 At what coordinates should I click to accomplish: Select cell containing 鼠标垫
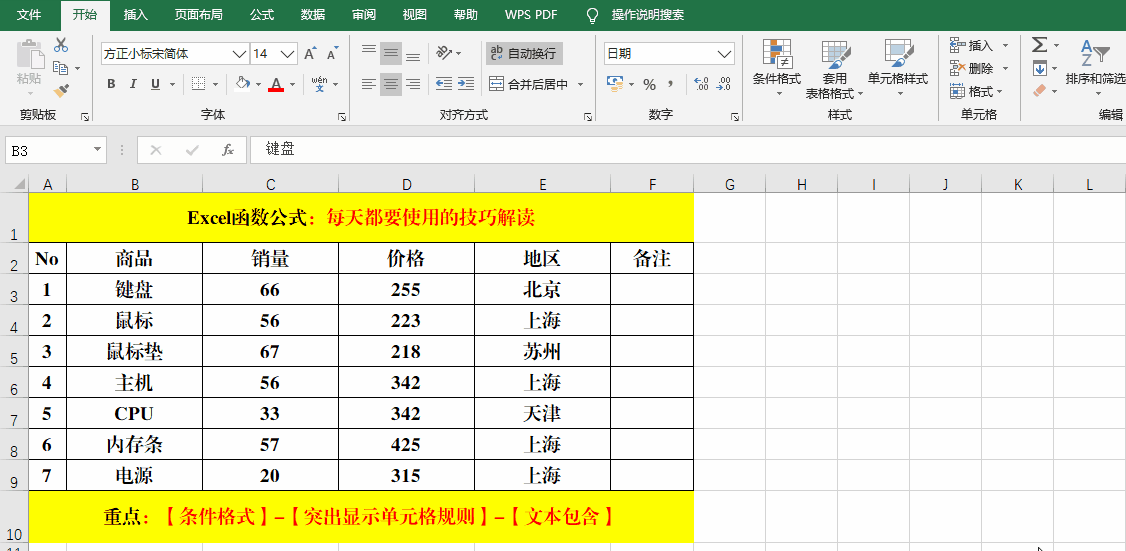click(134, 352)
